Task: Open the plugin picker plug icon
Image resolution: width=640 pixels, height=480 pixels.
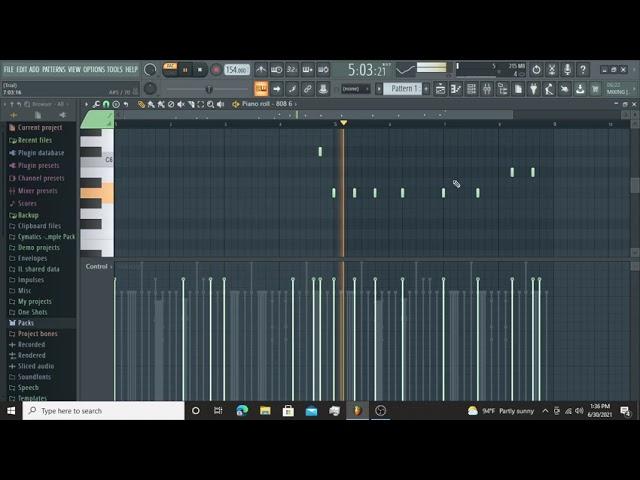Action: [533, 89]
